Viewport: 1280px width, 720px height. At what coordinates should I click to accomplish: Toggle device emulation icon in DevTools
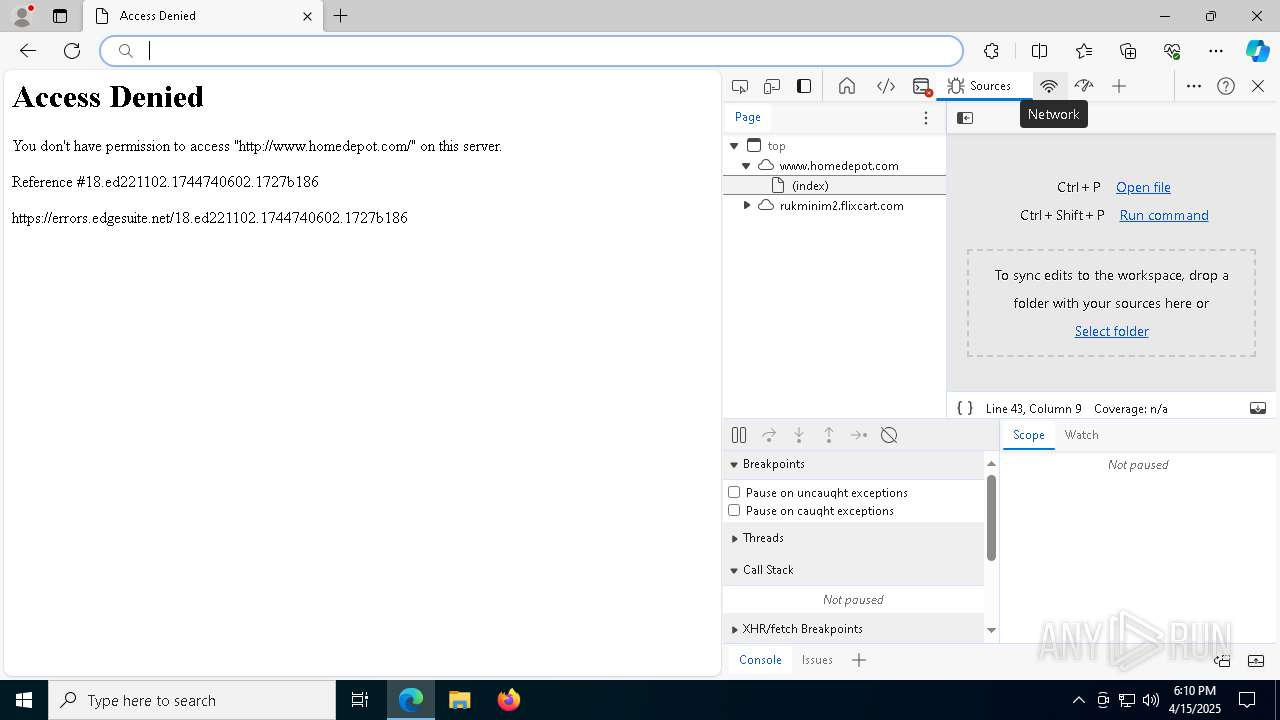pos(772,86)
